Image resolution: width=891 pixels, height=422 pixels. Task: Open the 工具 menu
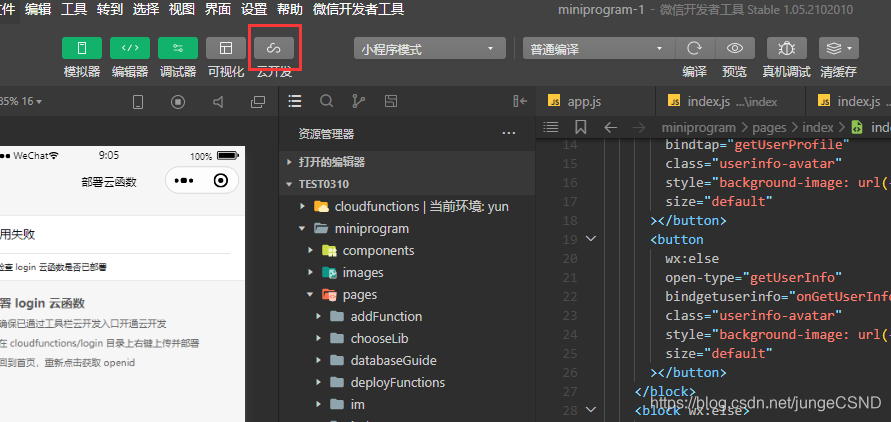(74, 9)
